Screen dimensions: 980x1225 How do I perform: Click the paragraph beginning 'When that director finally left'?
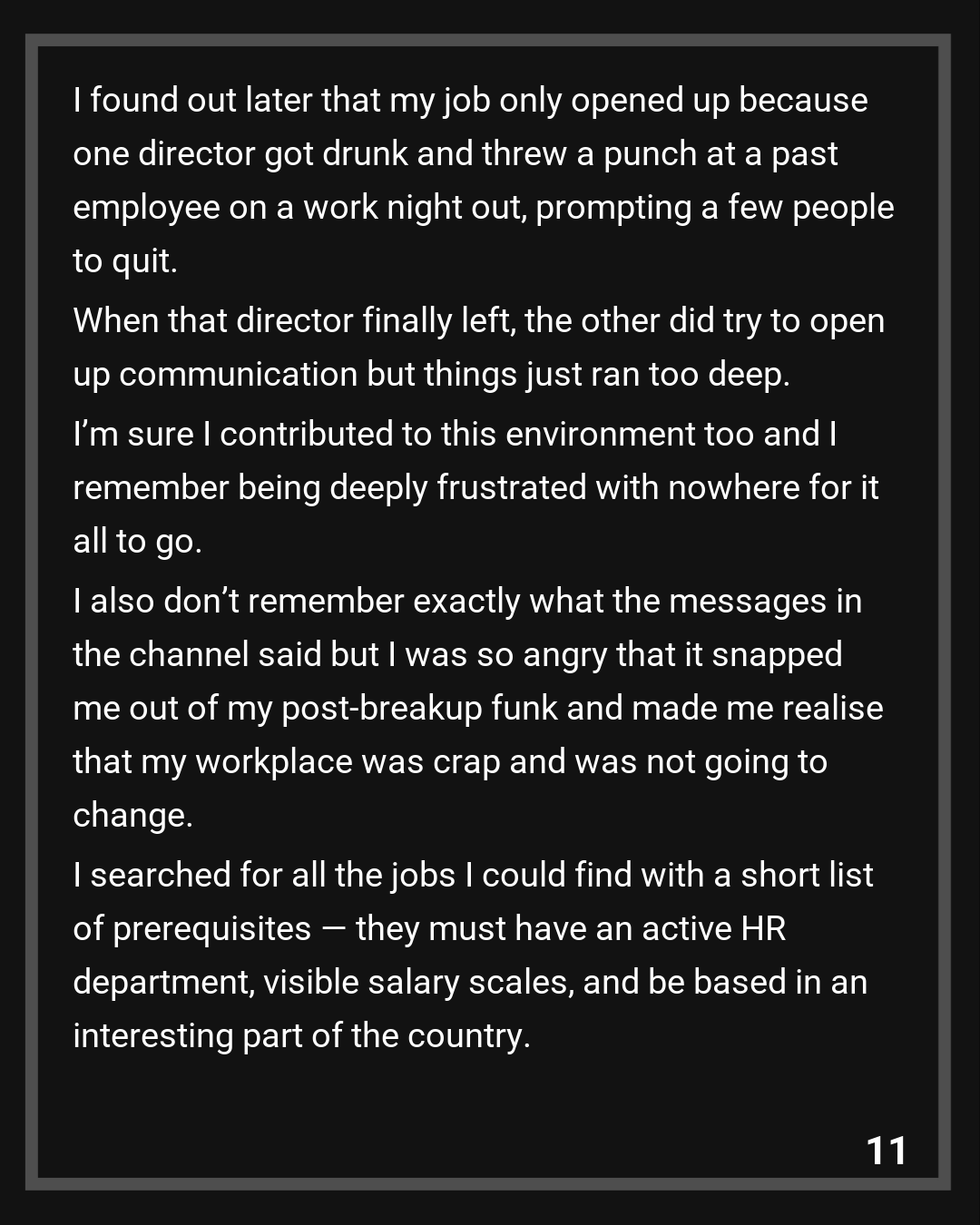point(478,348)
